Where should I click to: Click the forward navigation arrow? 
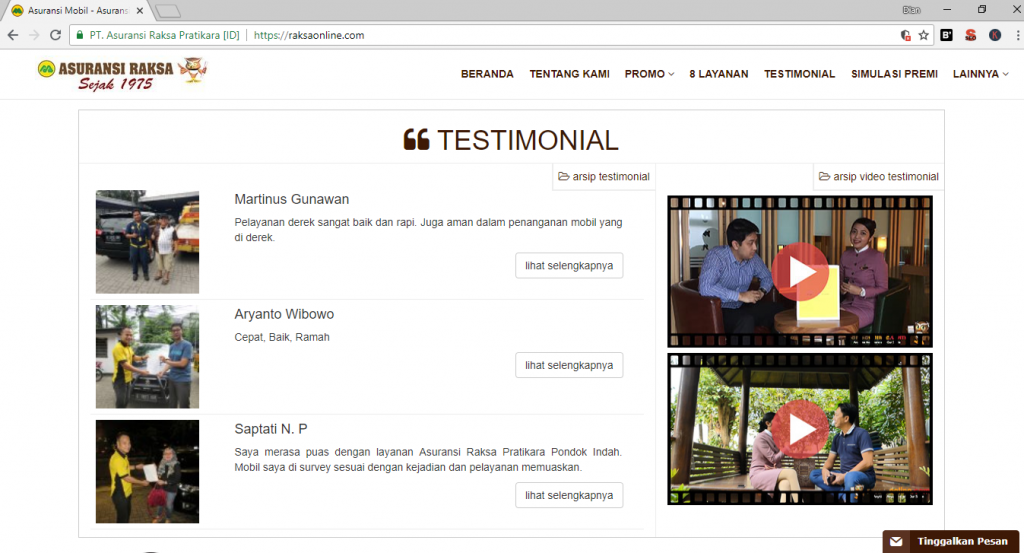click(x=34, y=35)
